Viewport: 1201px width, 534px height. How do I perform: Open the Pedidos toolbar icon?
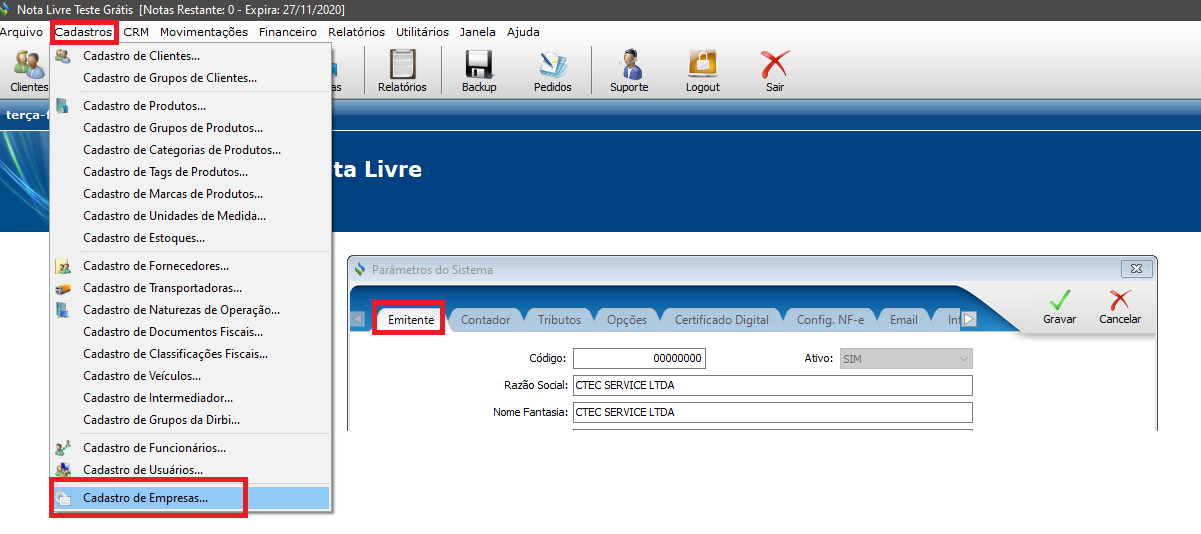tap(552, 70)
